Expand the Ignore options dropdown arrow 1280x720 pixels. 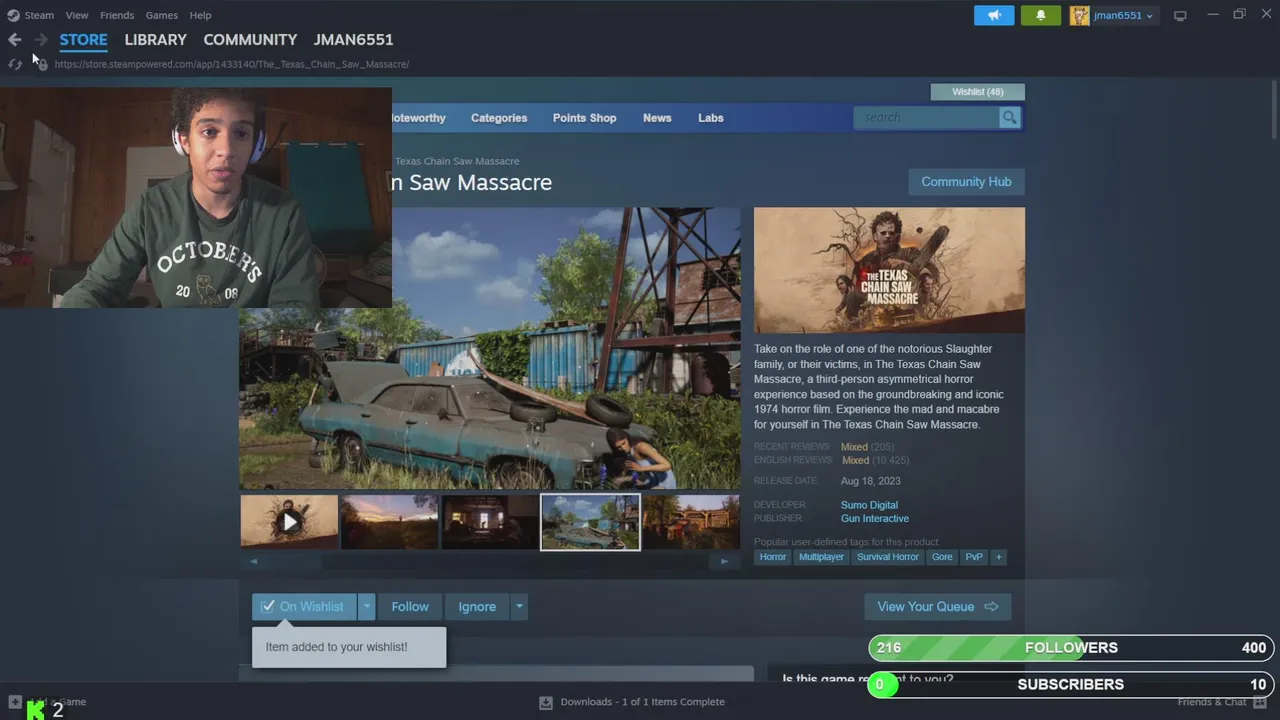[518, 606]
